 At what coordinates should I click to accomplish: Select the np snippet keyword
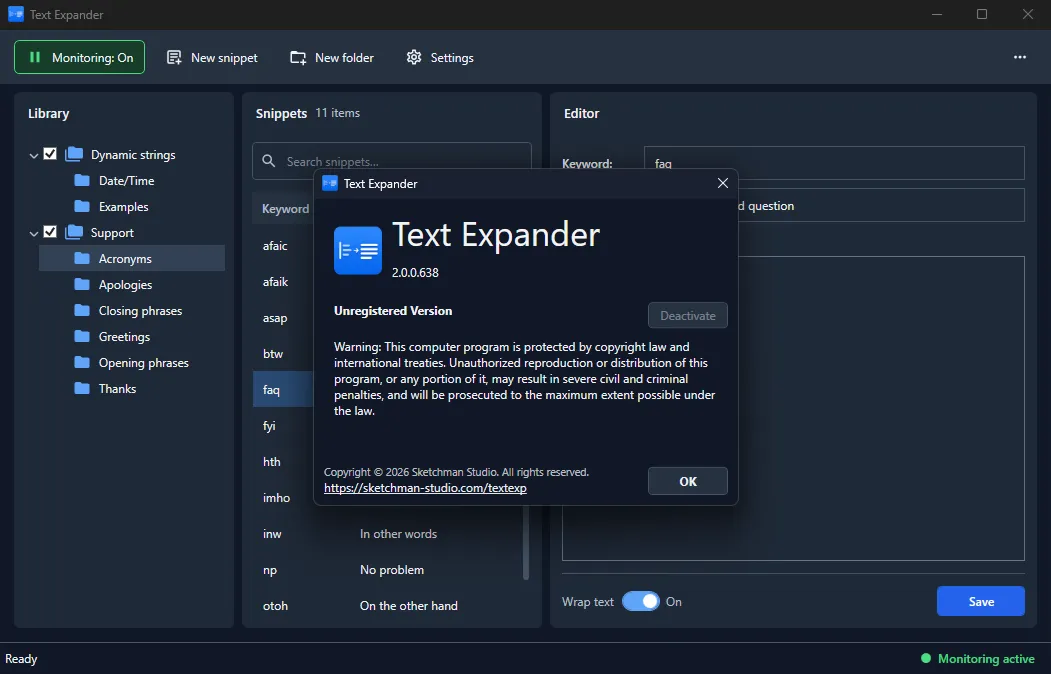(269, 570)
